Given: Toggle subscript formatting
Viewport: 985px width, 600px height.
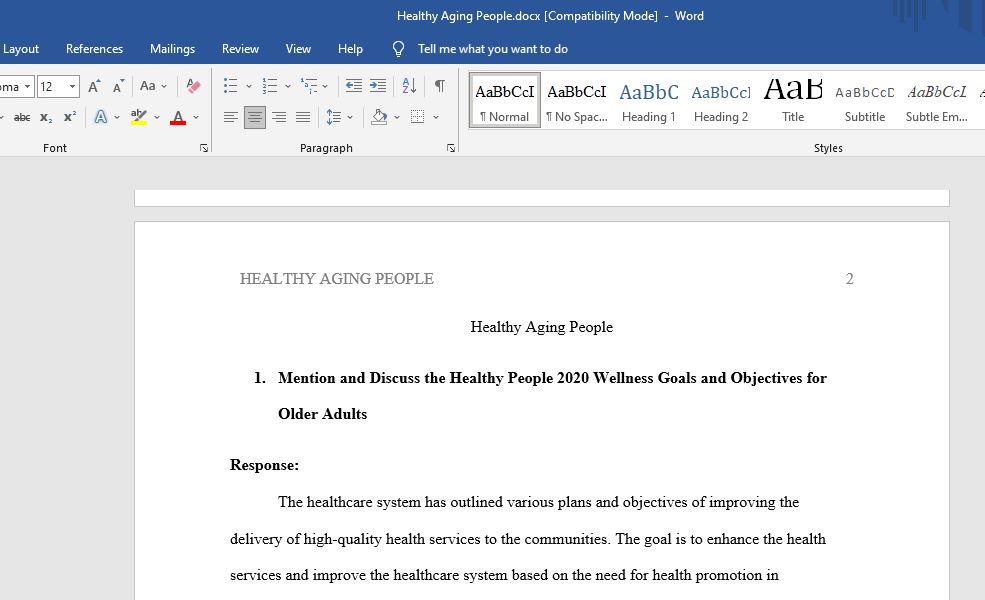Looking at the screenshot, I should [x=46, y=117].
